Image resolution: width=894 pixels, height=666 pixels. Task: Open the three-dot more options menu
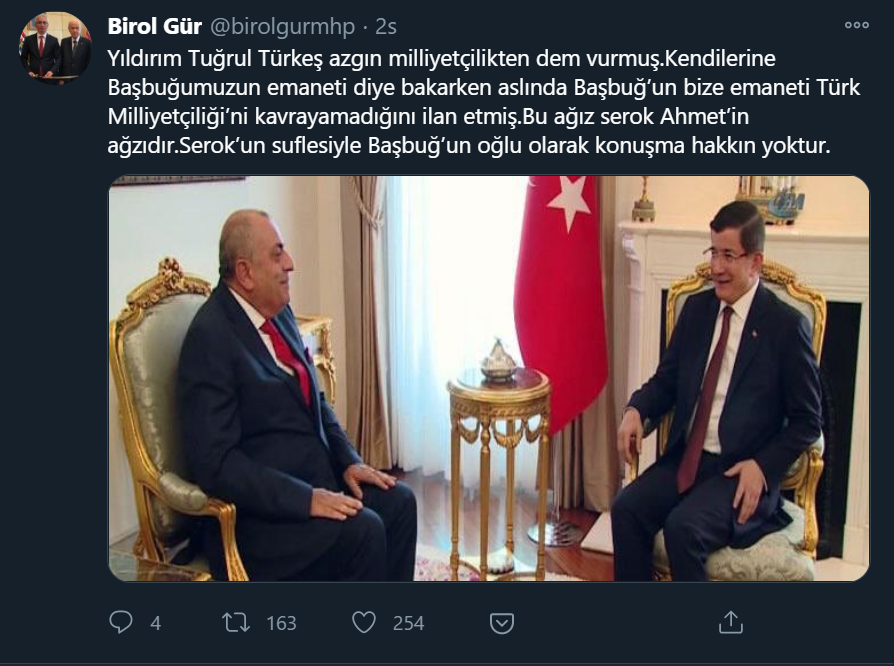[x=856, y=25]
